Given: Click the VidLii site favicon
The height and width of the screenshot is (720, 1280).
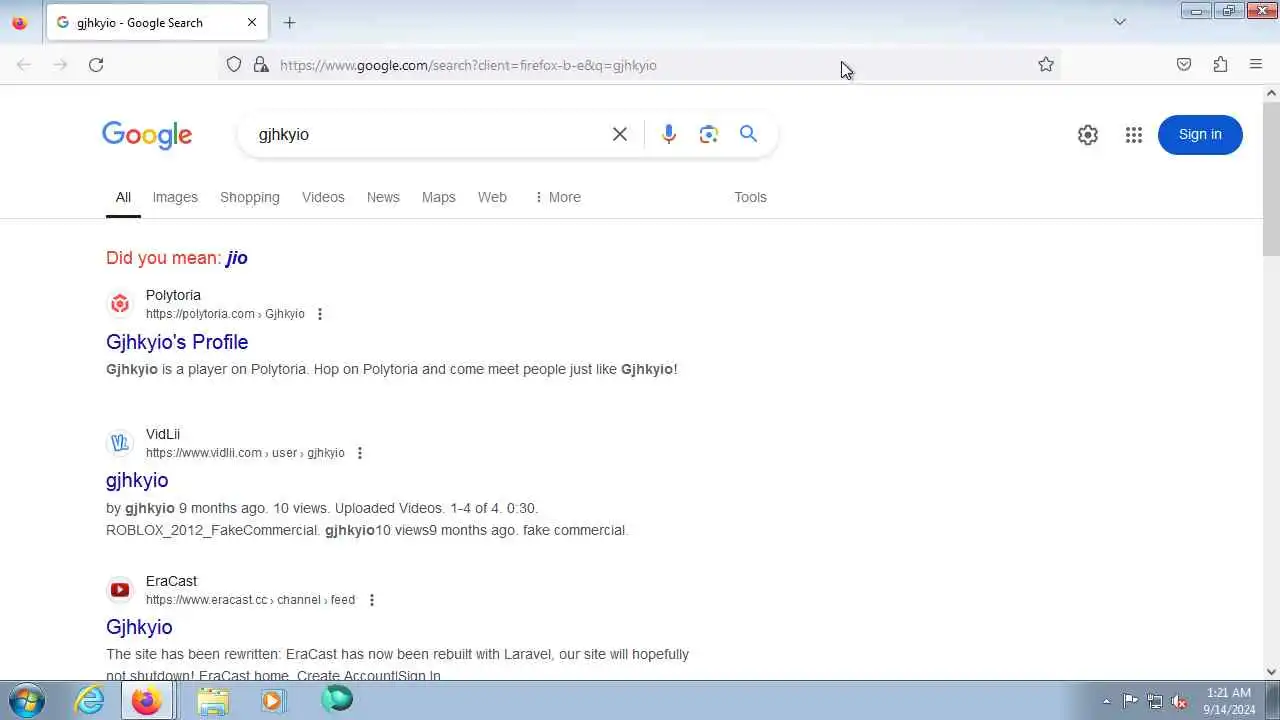Looking at the screenshot, I should 120,442.
